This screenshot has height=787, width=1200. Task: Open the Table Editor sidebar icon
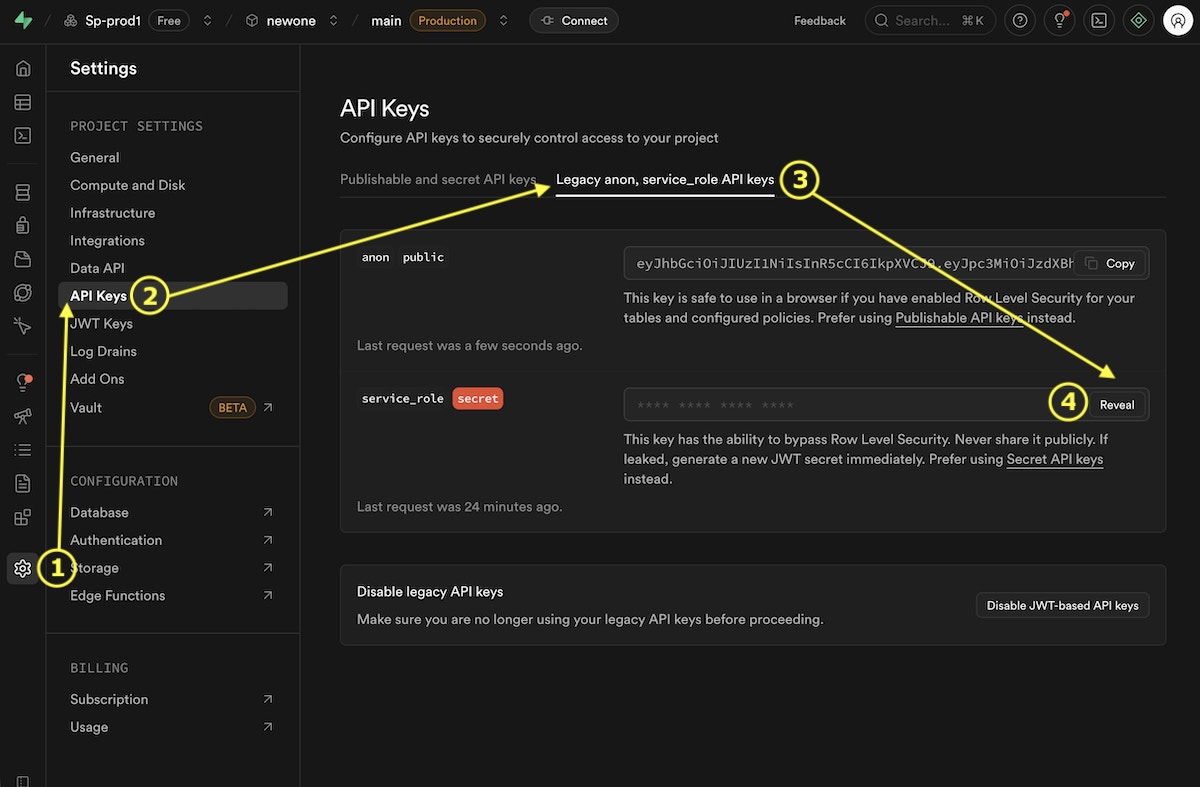[23, 102]
